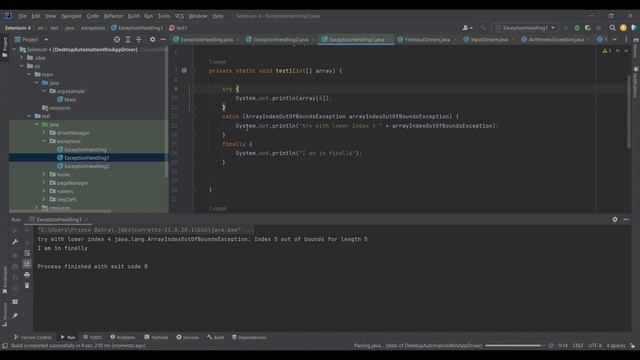Click the Pin Tab icon in Run panel
Image resolution: width=640 pixels, height=360 pixels.
click(x=15, y=316)
